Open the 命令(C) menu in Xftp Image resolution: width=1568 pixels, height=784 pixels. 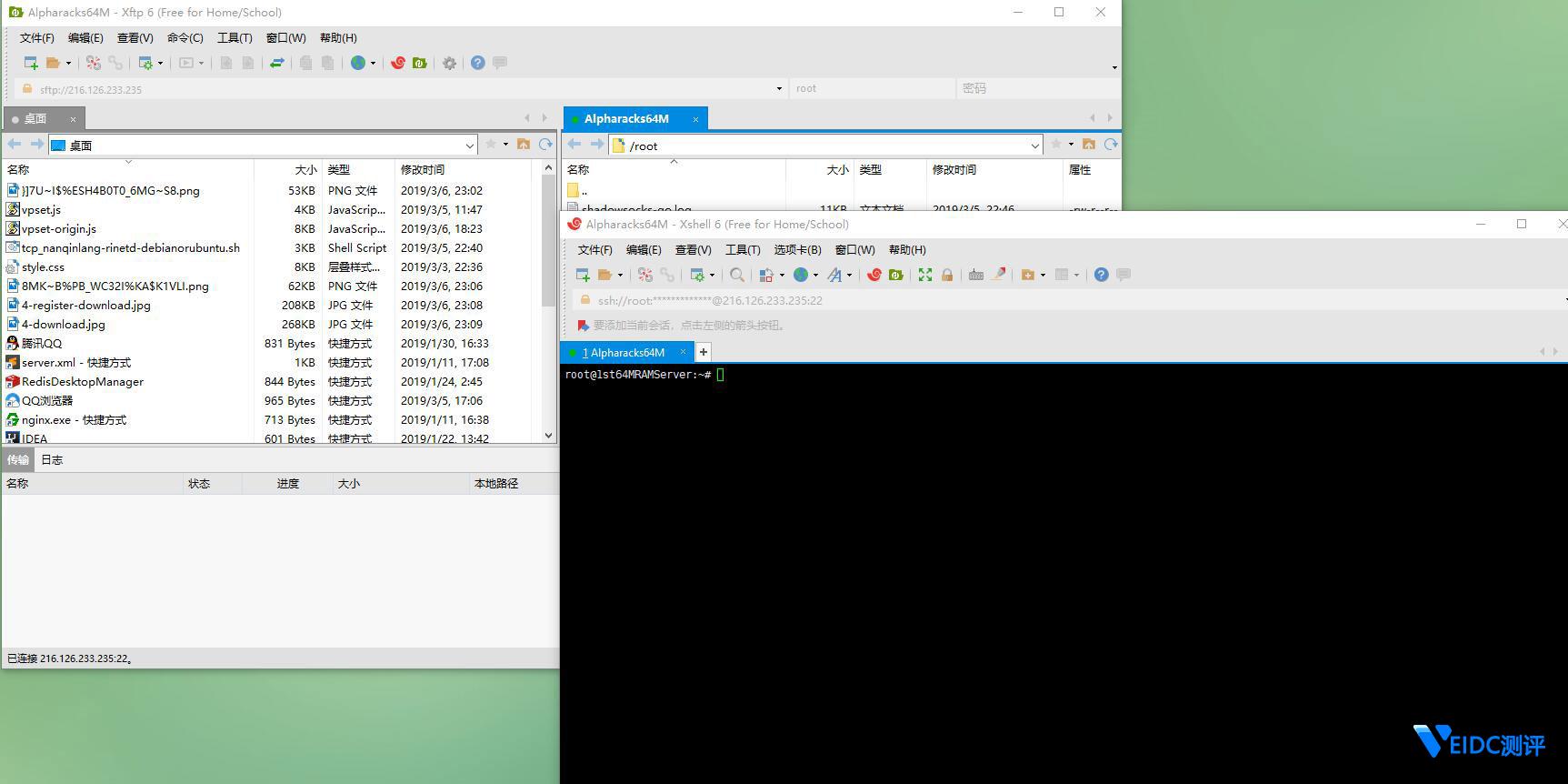click(x=185, y=37)
